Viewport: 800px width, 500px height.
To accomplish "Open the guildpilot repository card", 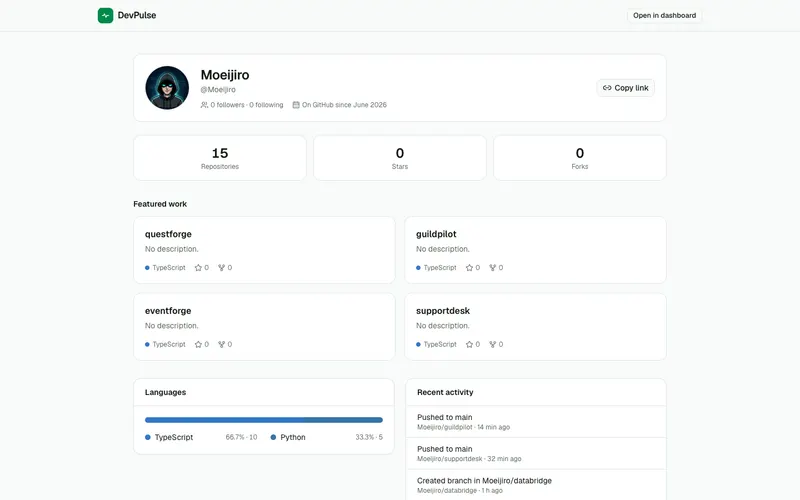I will click(535, 250).
